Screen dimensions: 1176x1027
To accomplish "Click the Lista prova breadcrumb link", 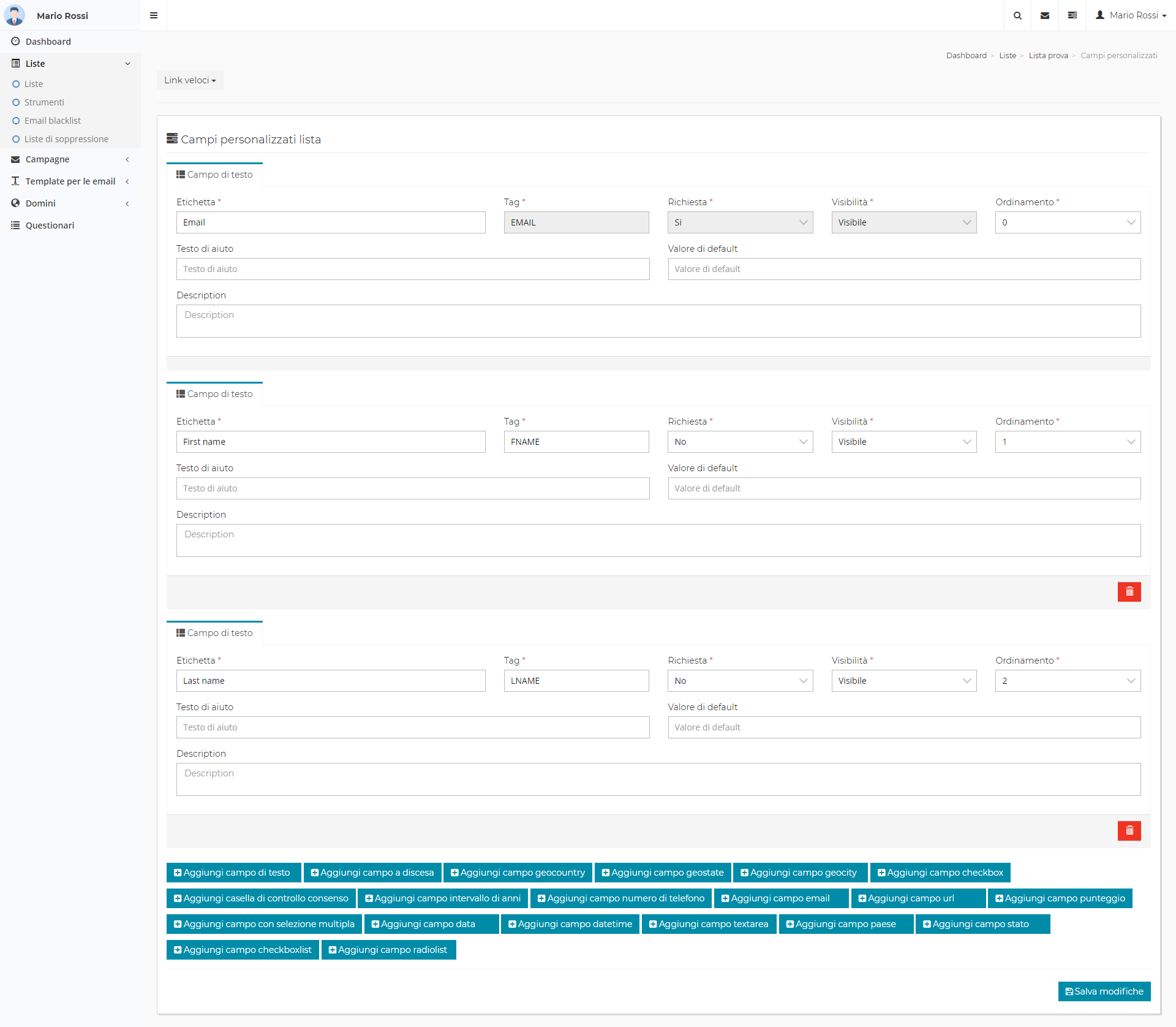I will [1048, 56].
